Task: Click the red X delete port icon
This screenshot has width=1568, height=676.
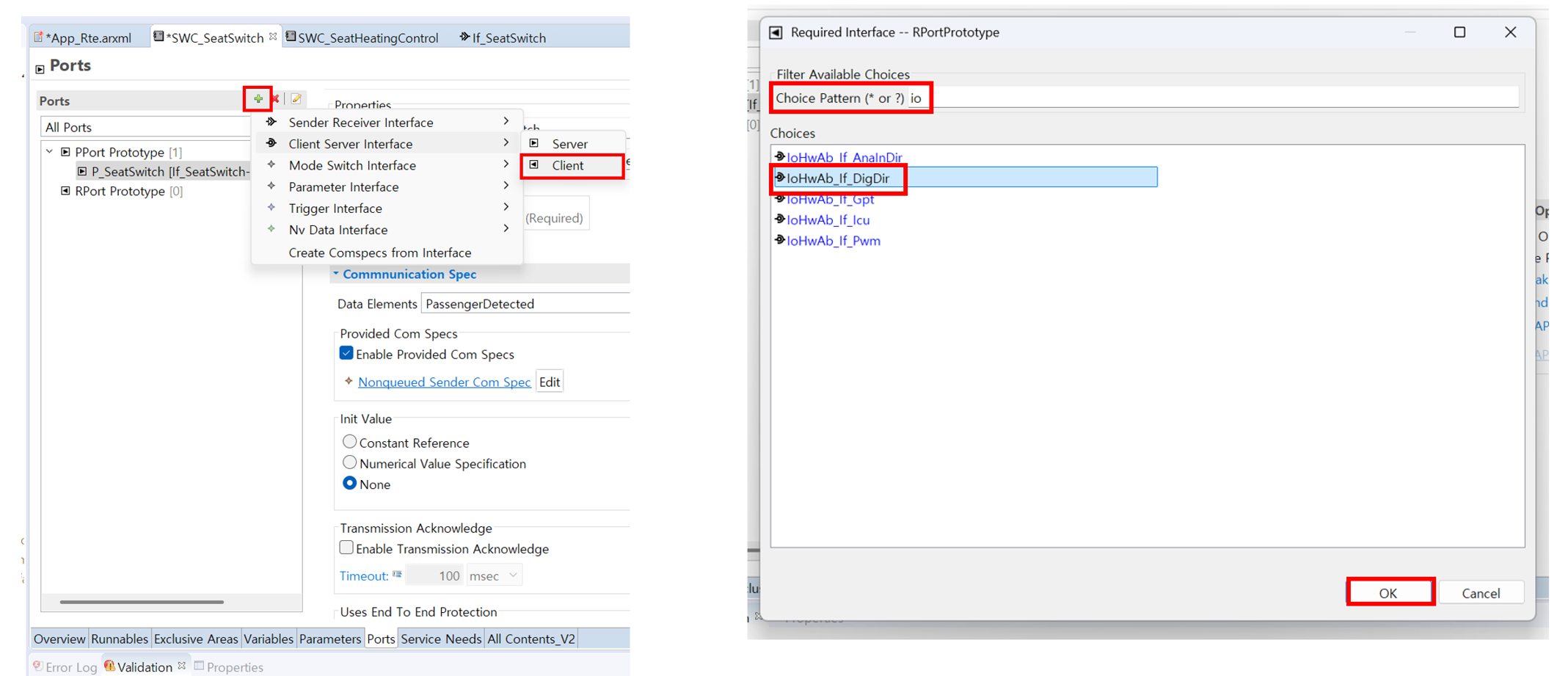Action: click(276, 98)
